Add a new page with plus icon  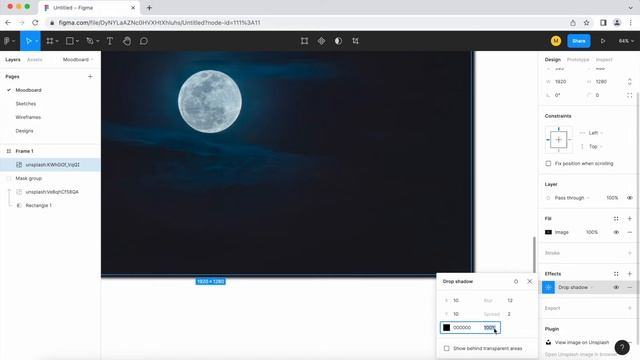click(90, 76)
